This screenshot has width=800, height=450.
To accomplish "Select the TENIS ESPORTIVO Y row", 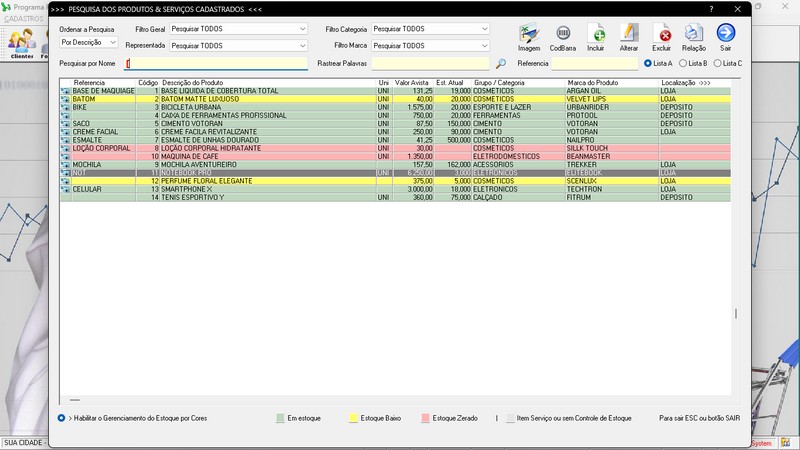I will (x=395, y=197).
